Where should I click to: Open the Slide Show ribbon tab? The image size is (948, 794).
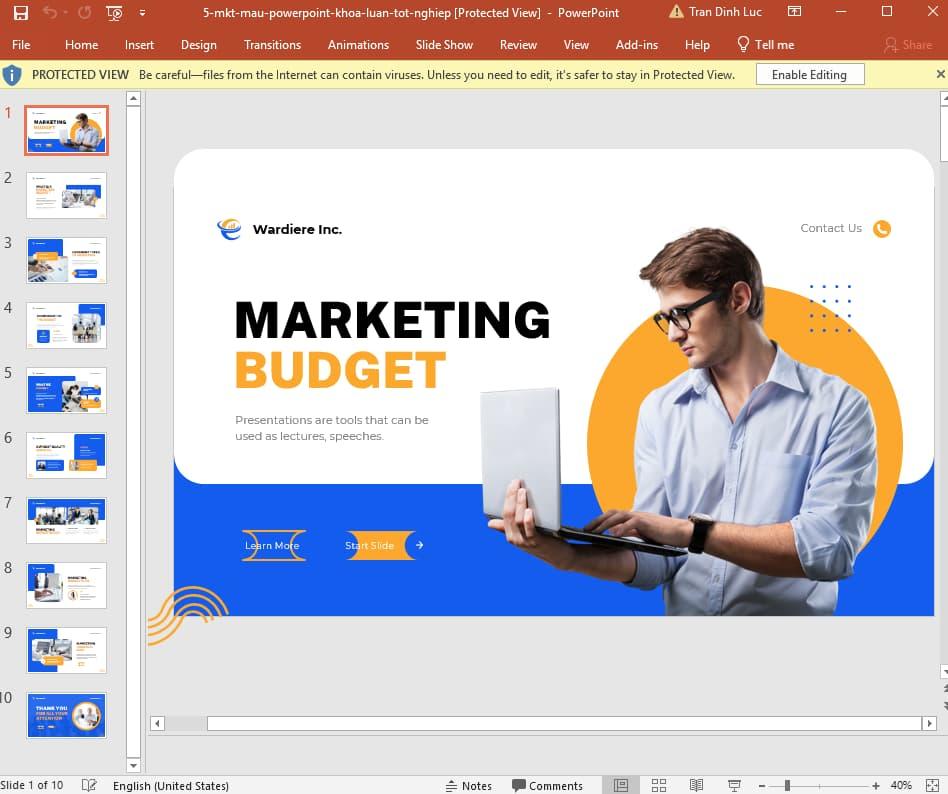tap(444, 44)
